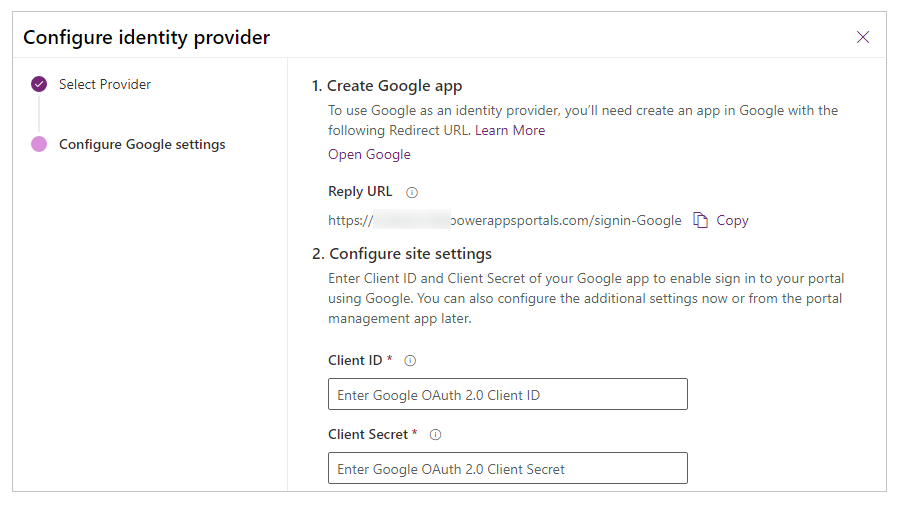Select the Configure Google settings step
This screenshot has width=905, height=510.
142,144
